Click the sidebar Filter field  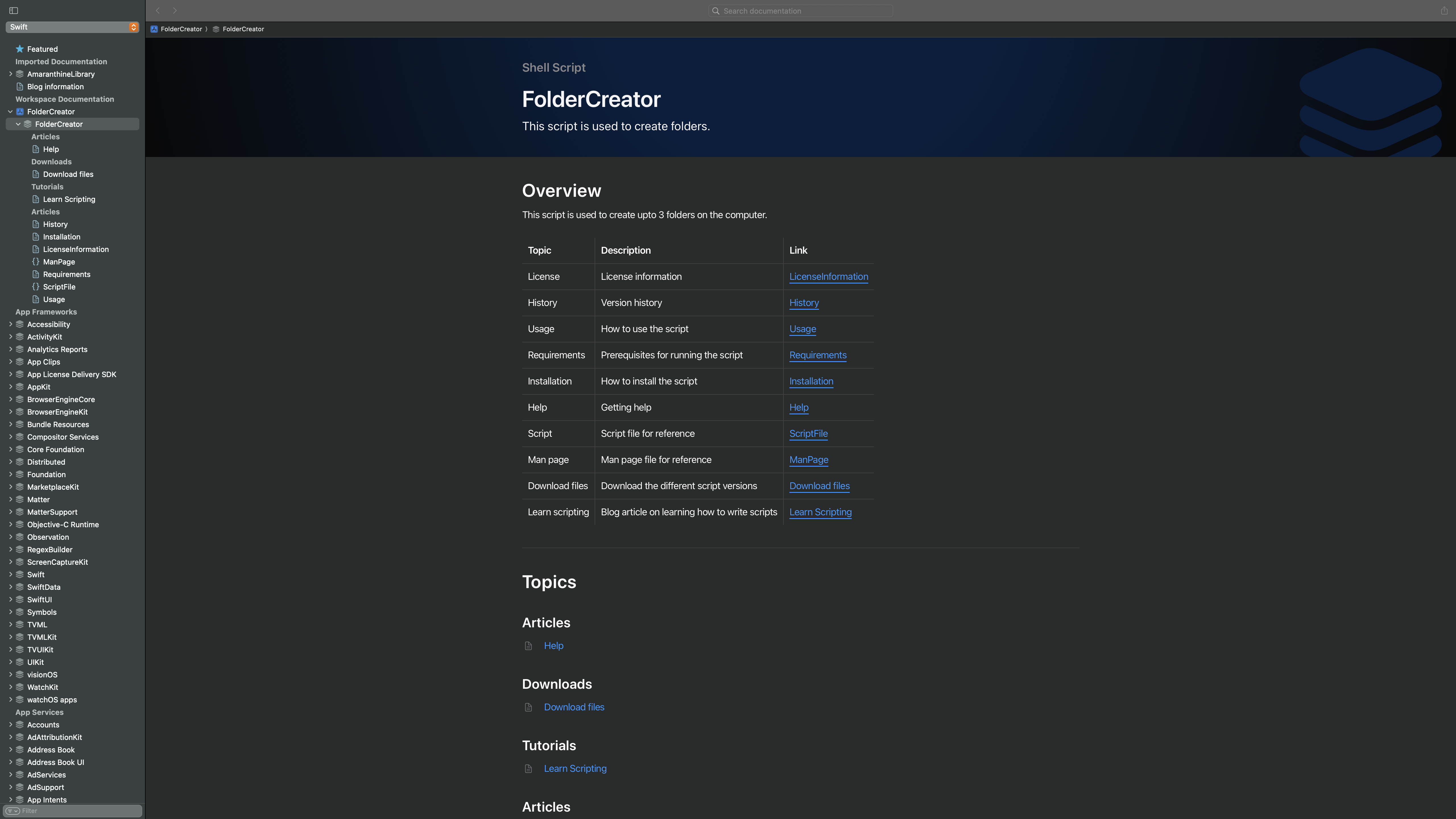point(79,811)
